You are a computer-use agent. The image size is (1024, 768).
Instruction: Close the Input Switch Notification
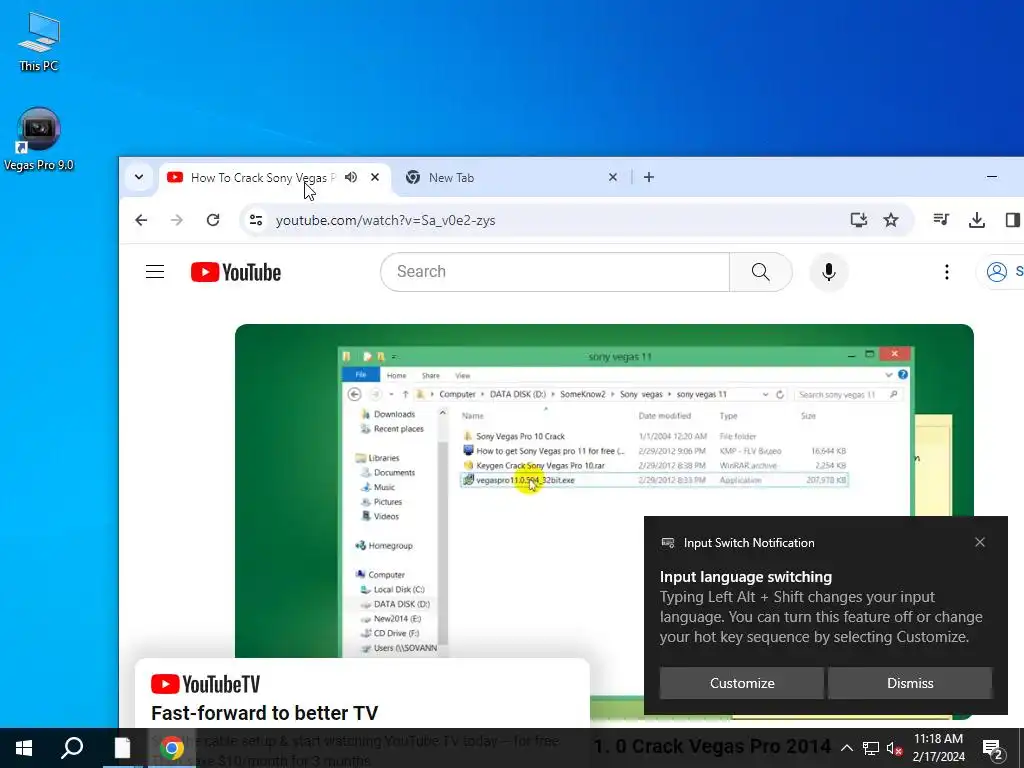tap(980, 542)
